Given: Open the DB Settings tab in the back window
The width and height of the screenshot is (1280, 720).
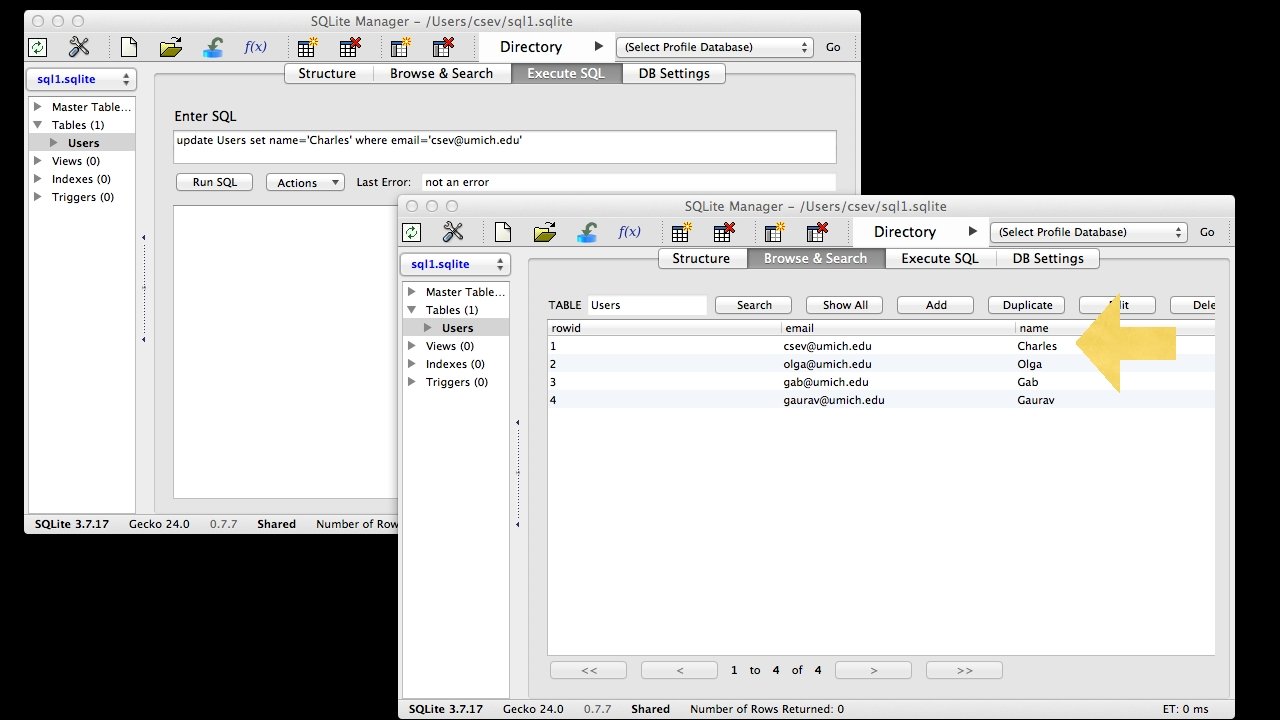Looking at the screenshot, I should click(x=674, y=73).
